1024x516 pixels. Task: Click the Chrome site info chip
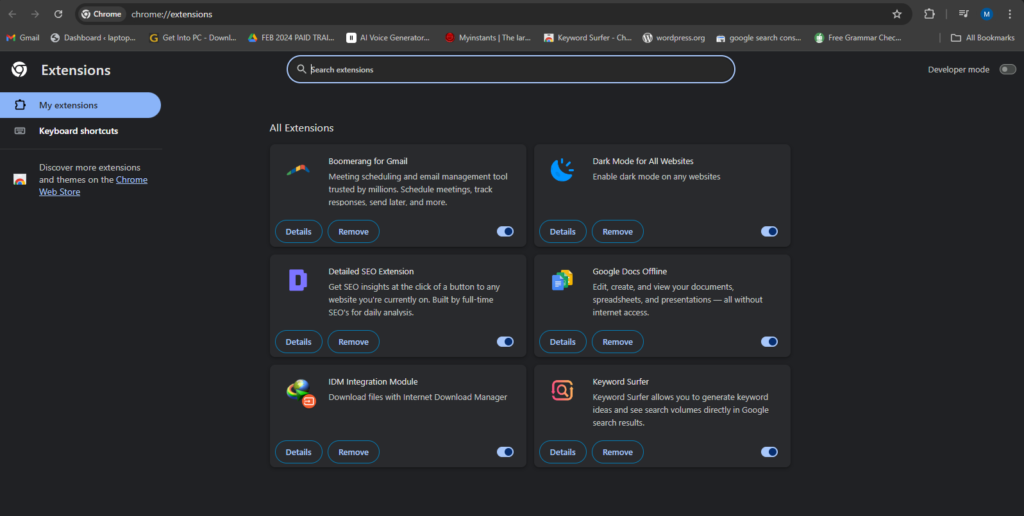coord(102,14)
